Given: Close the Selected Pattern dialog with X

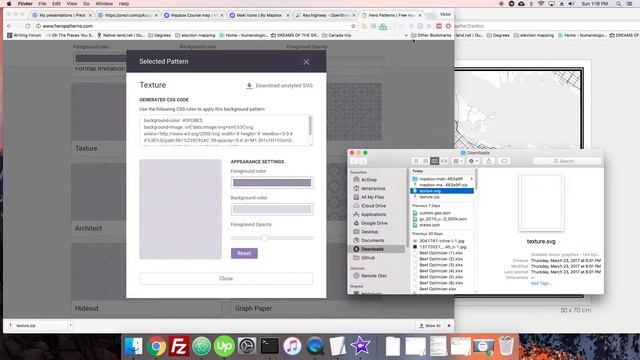Looking at the screenshot, I should point(306,62).
